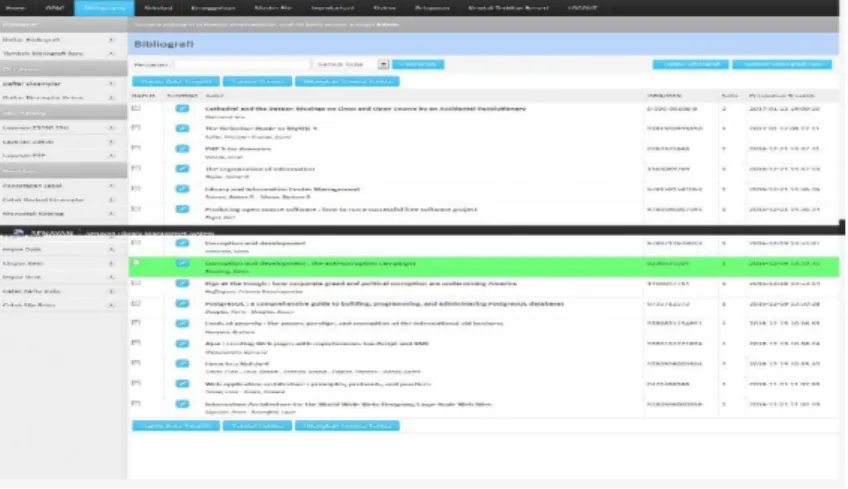
Task: Check the box on the green highlighted row
Action: [136, 263]
